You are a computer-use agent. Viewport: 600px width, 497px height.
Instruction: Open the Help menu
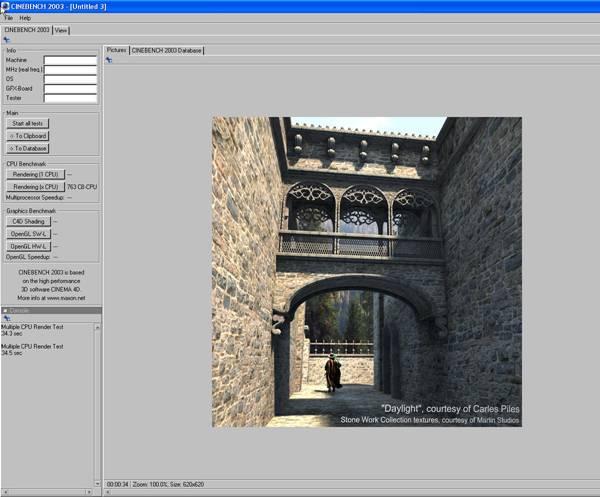25,18
